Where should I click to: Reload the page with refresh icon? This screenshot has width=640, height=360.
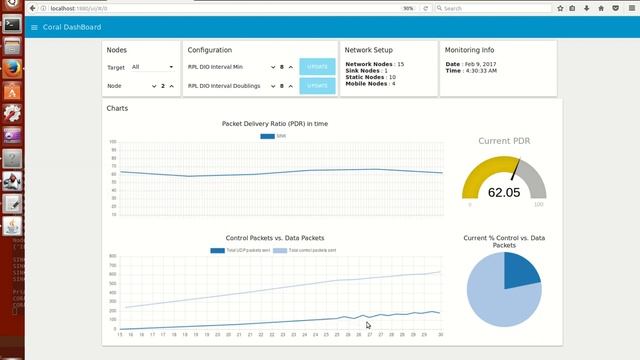point(425,8)
